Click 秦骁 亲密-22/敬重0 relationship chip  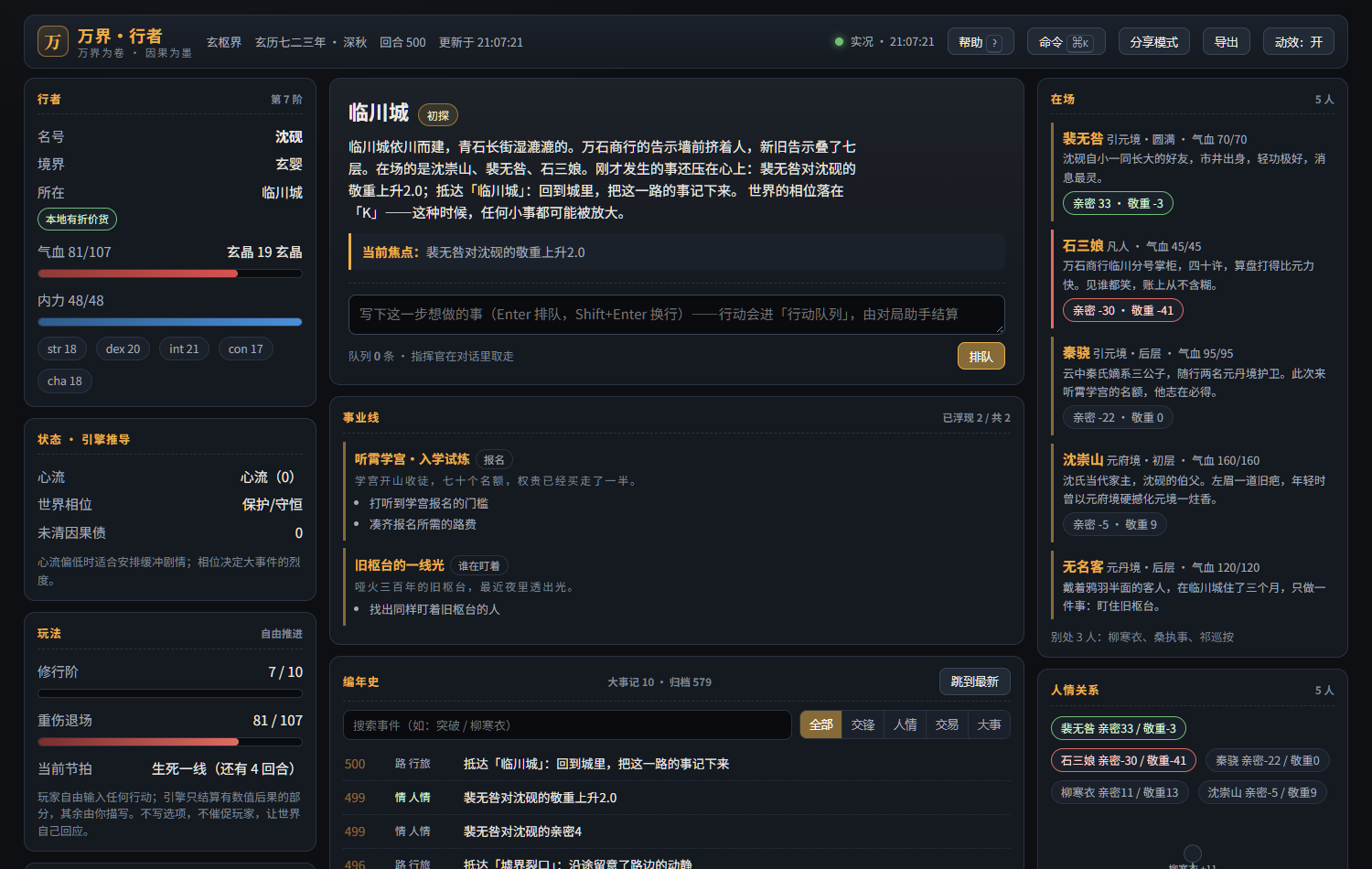(x=1268, y=760)
